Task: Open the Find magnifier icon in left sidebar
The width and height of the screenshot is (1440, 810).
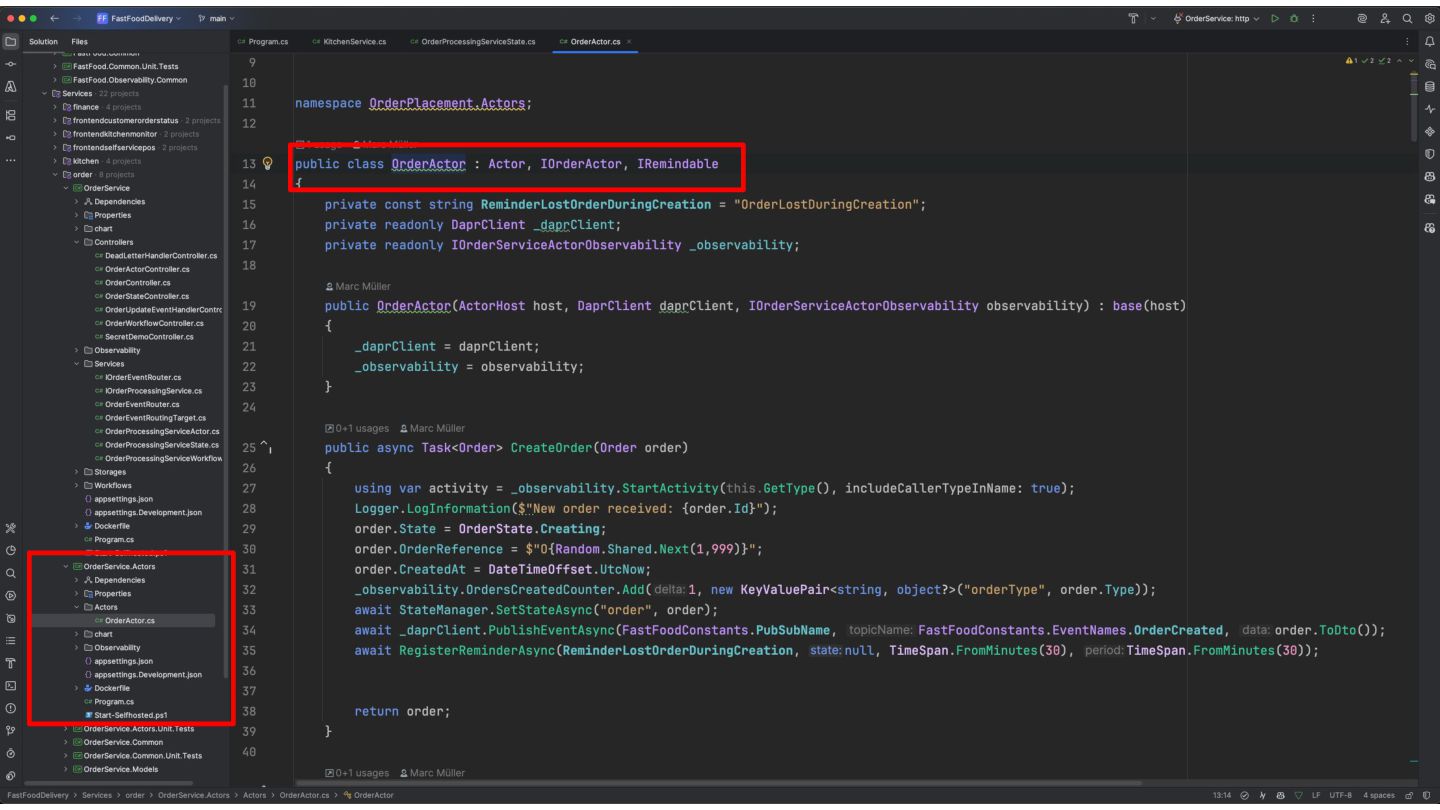Action: pos(10,574)
